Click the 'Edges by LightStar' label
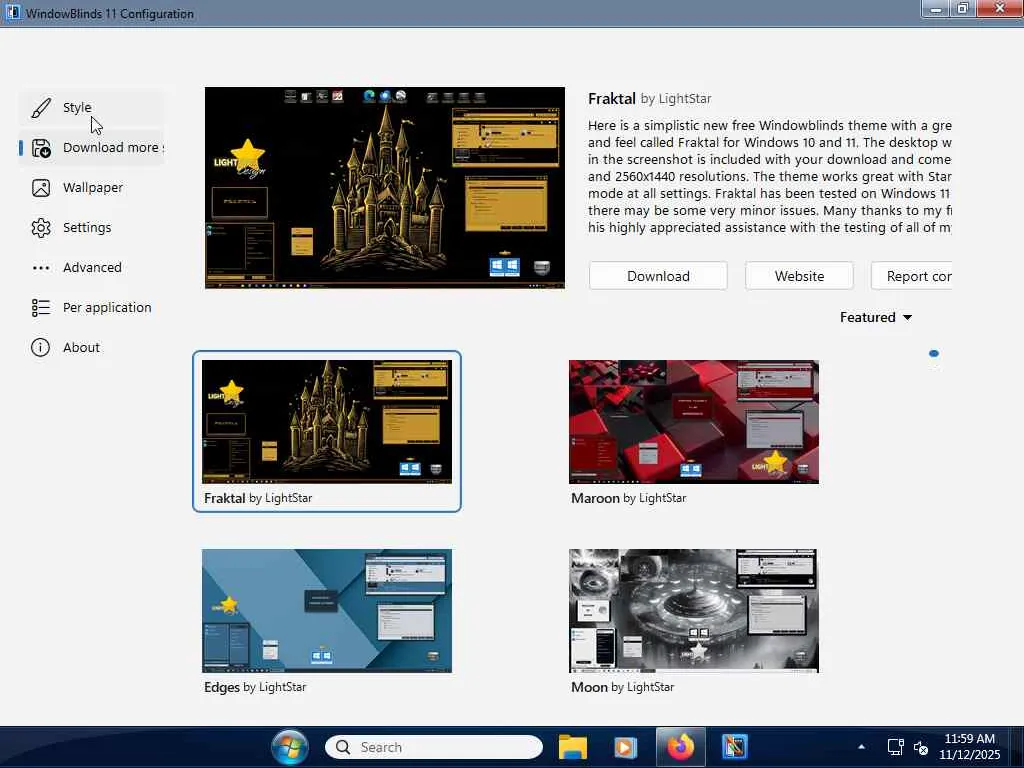This screenshot has height=768, width=1024. tap(255, 687)
